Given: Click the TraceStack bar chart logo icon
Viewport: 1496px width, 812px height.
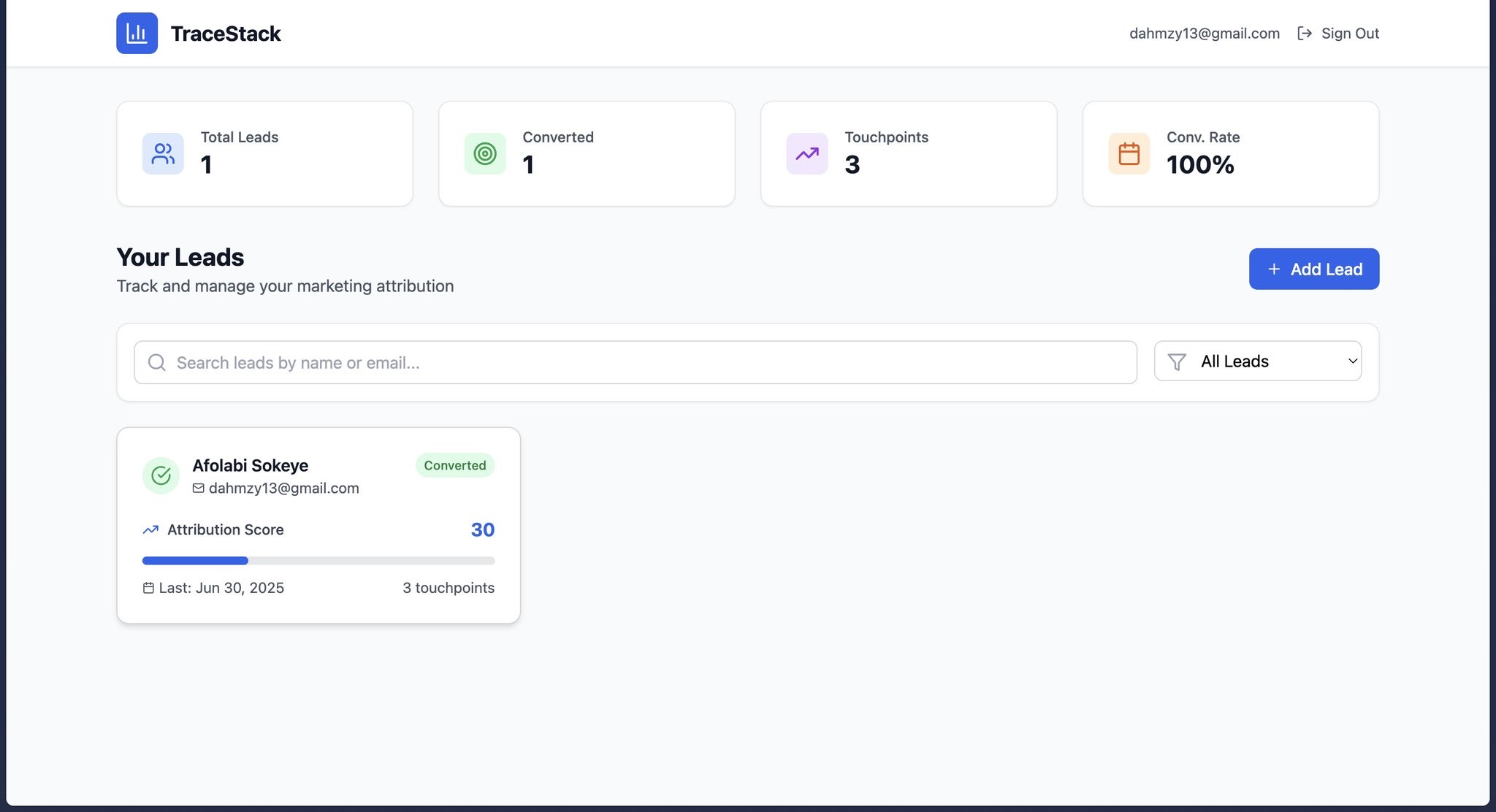Looking at the screenshot, I should point(137,33).
